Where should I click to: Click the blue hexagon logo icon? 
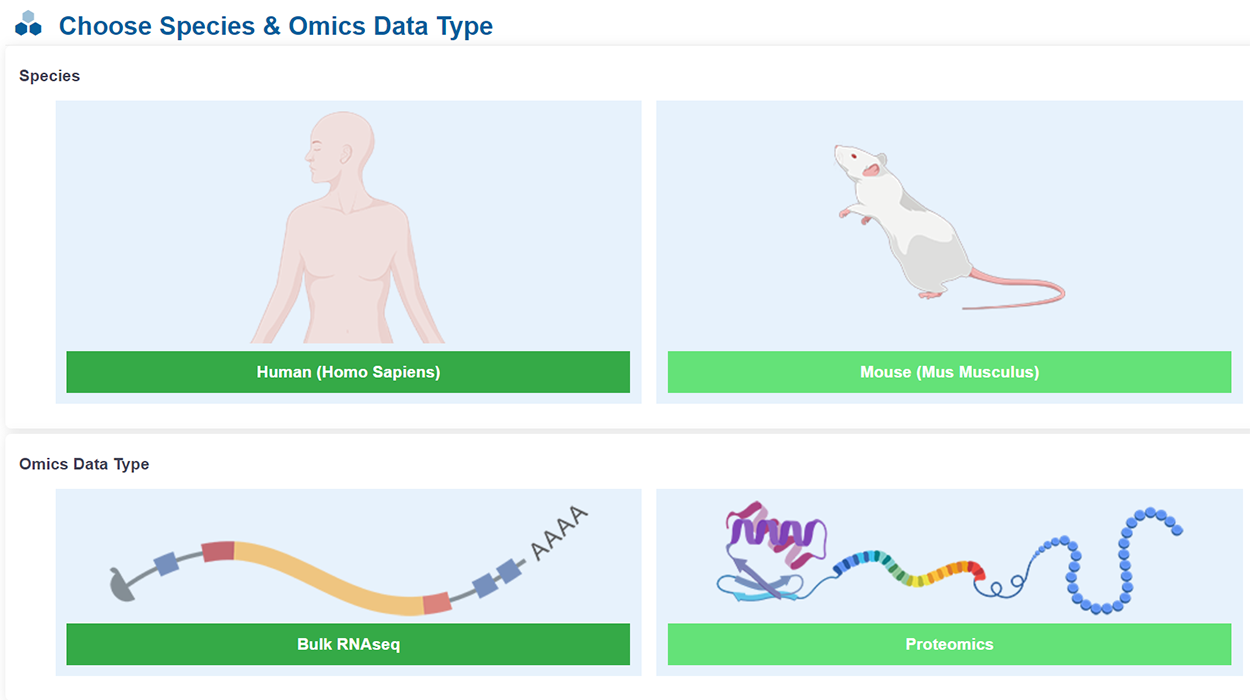[28, 24]
